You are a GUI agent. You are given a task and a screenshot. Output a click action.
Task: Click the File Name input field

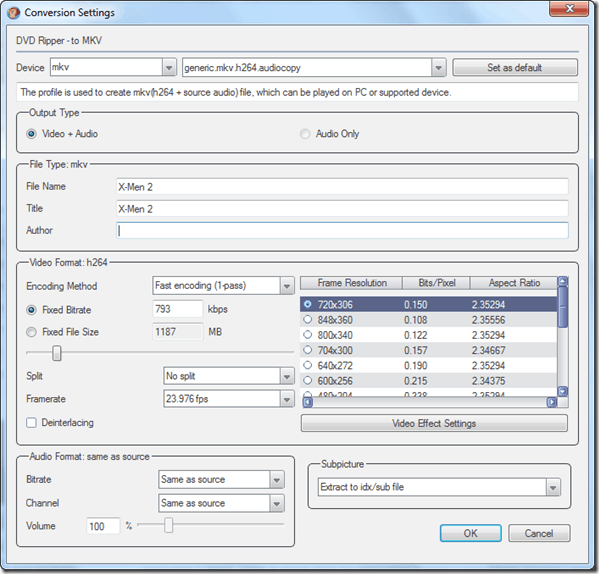coord(342,187)
